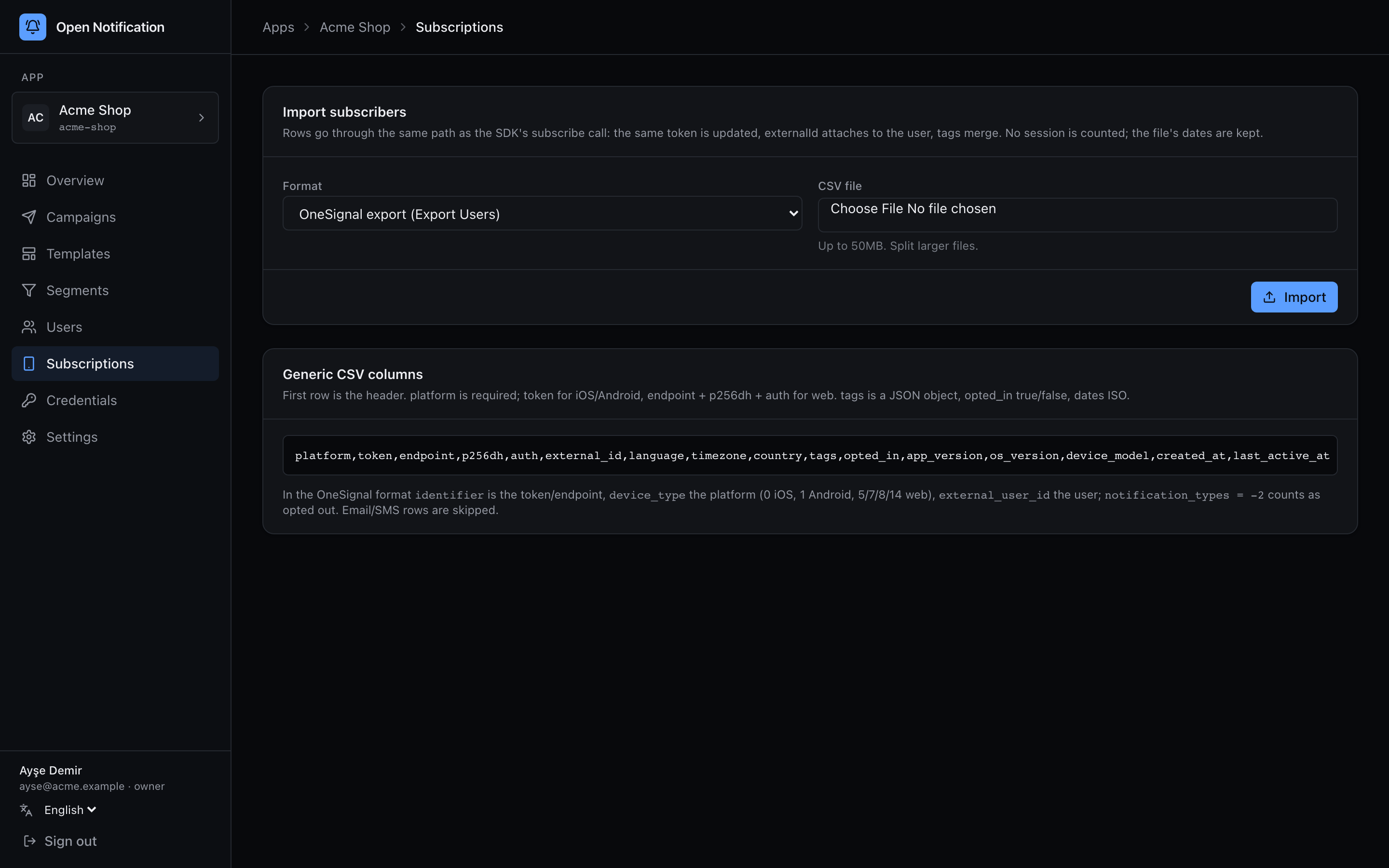Click the Users people icon
The height and width of the screenshot is (868, 1389).
[29, 327]
